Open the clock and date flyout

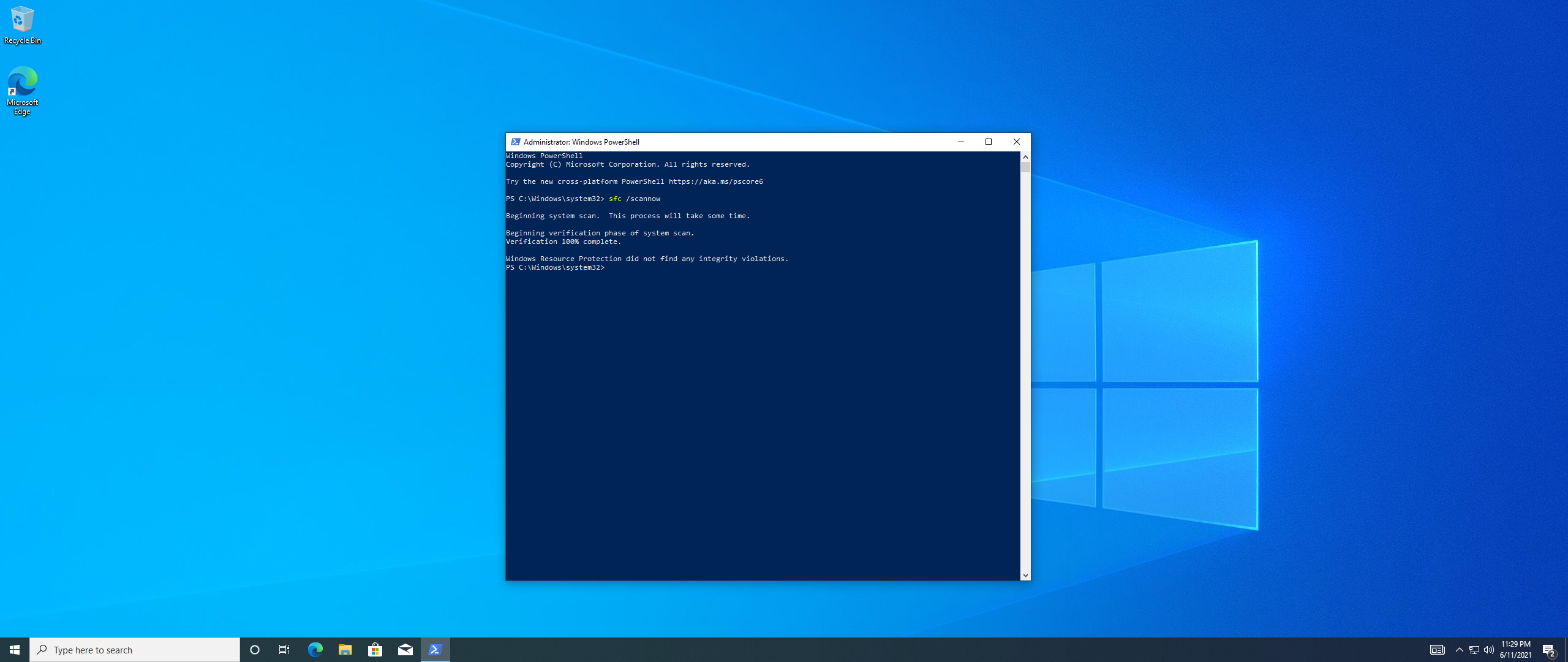click(x=1515, y=650)
